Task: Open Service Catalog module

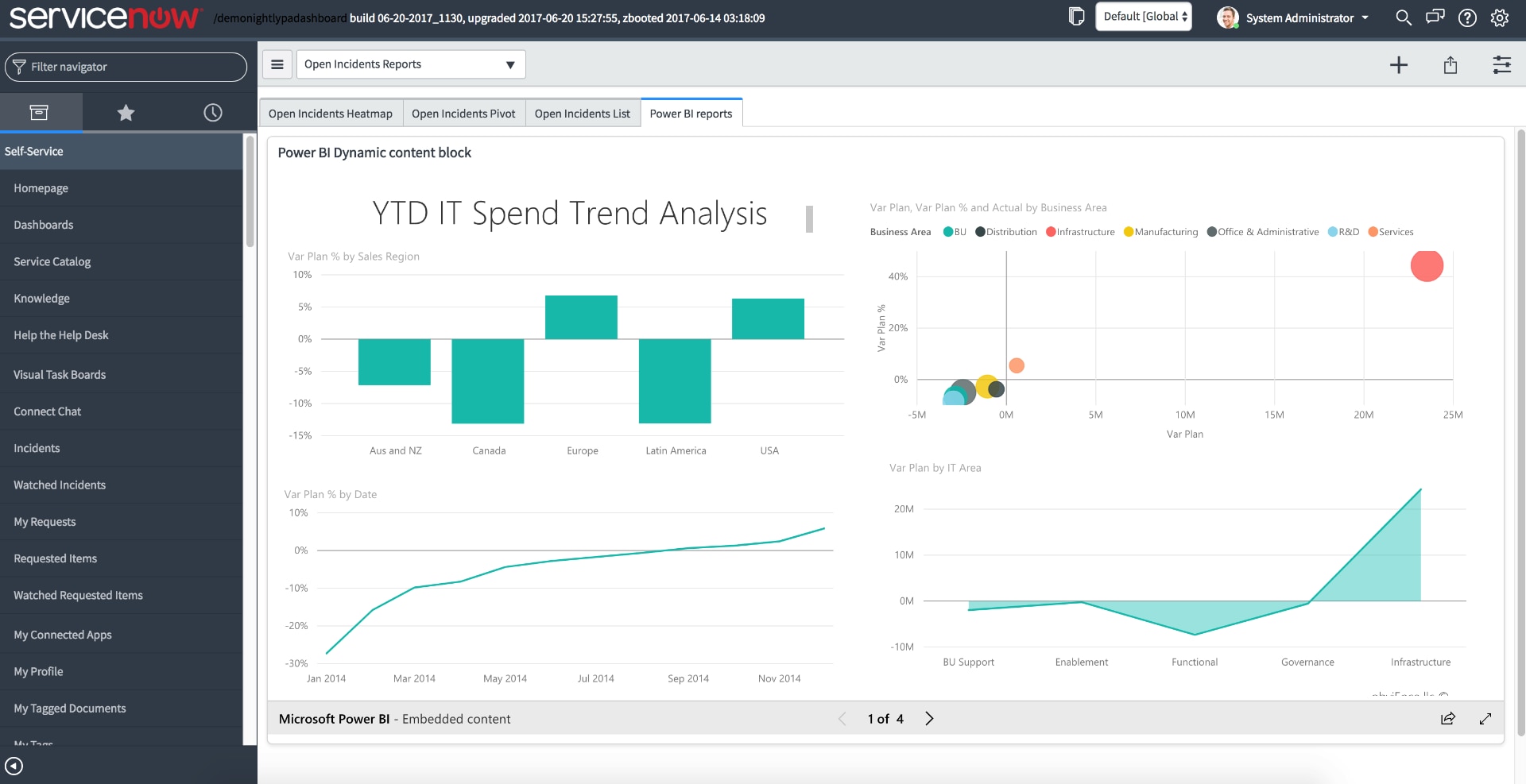Action: click(x=121, y=261)
